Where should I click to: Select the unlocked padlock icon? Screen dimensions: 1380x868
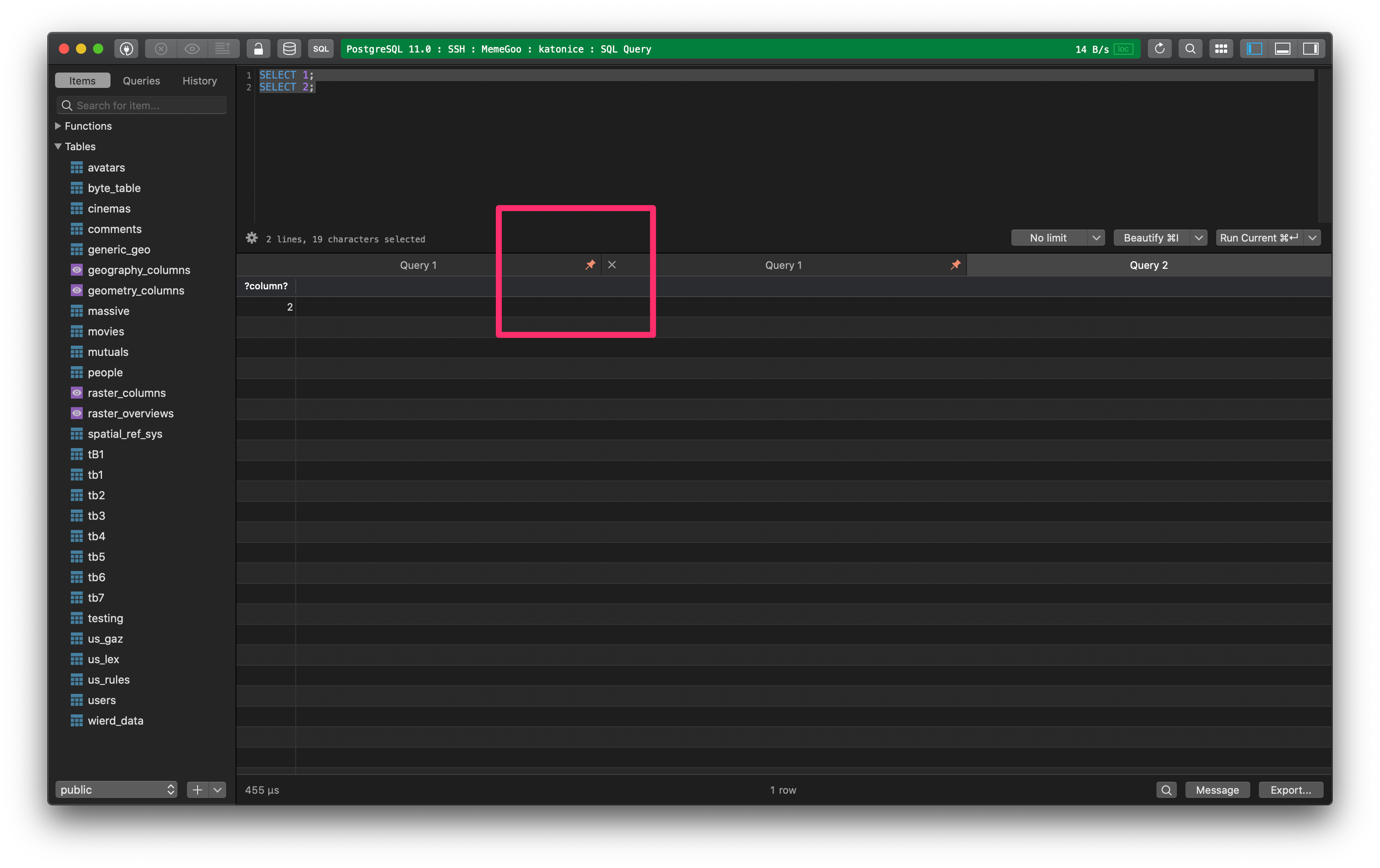tap(258, 49)
